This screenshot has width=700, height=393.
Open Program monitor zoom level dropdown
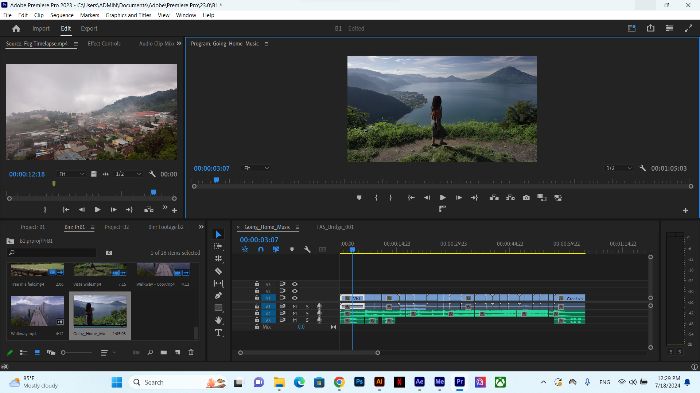pyautogui.click(x=257, y=168)
